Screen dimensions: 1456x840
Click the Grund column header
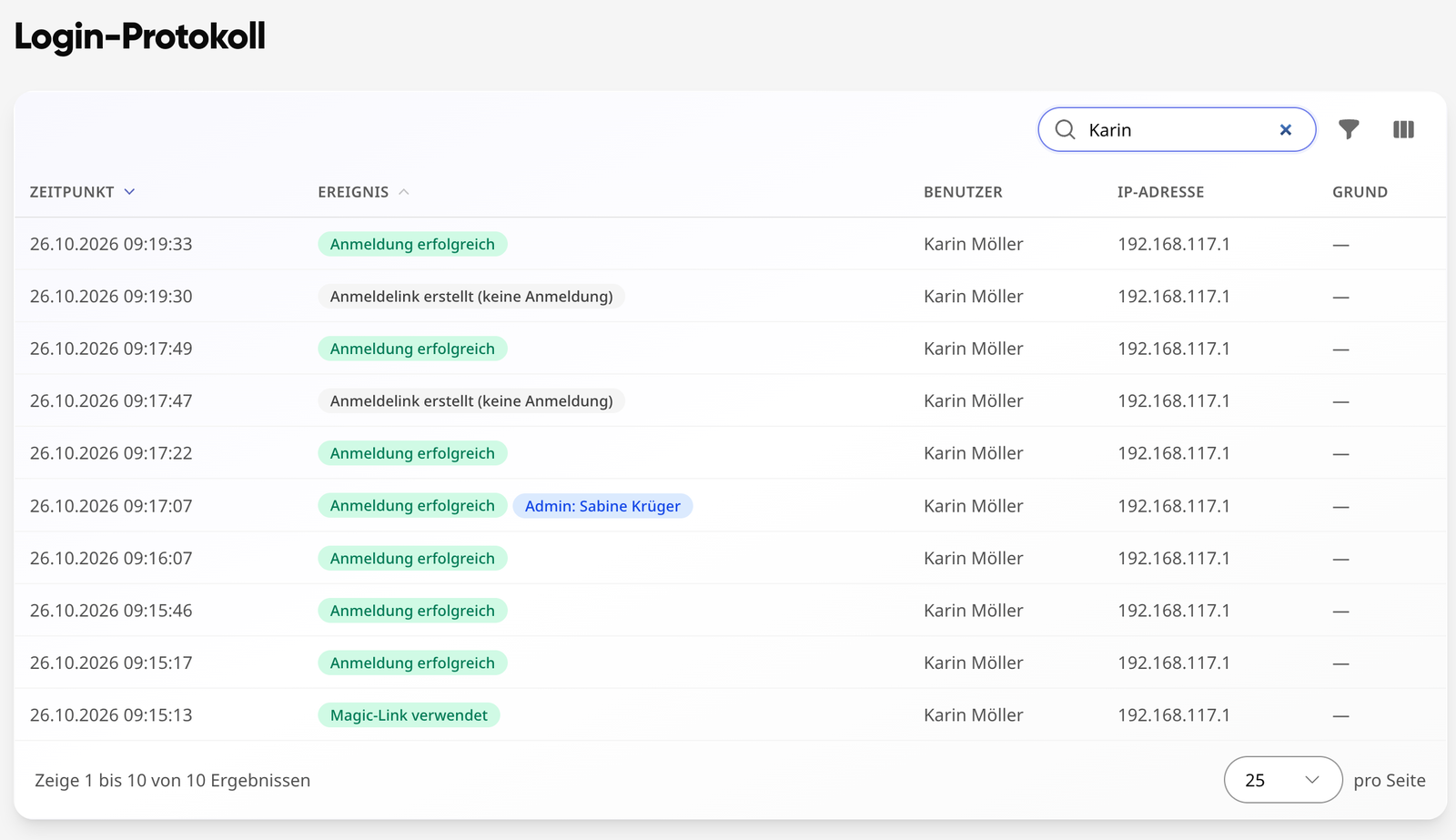(1360, 192)
